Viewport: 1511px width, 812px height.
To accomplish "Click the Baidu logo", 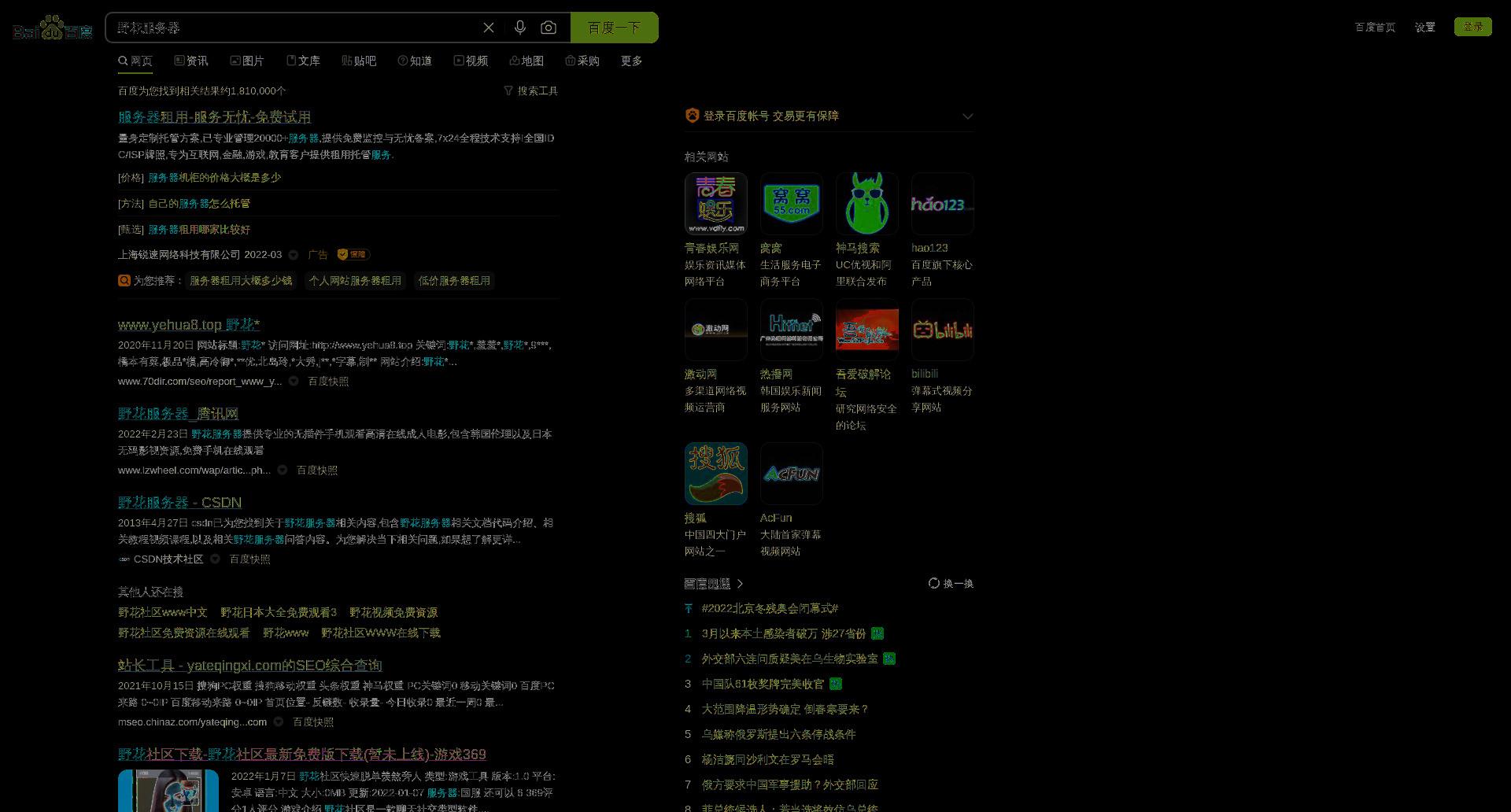I will pyautogui.click(x=53, y=28).
